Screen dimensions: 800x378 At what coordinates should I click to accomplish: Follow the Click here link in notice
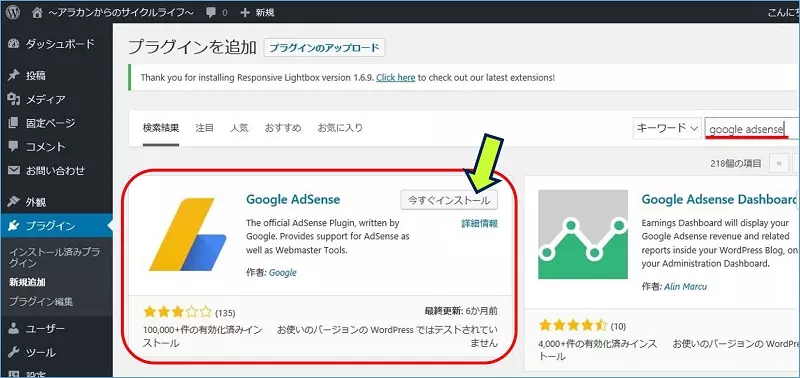(x=395, y=78)
